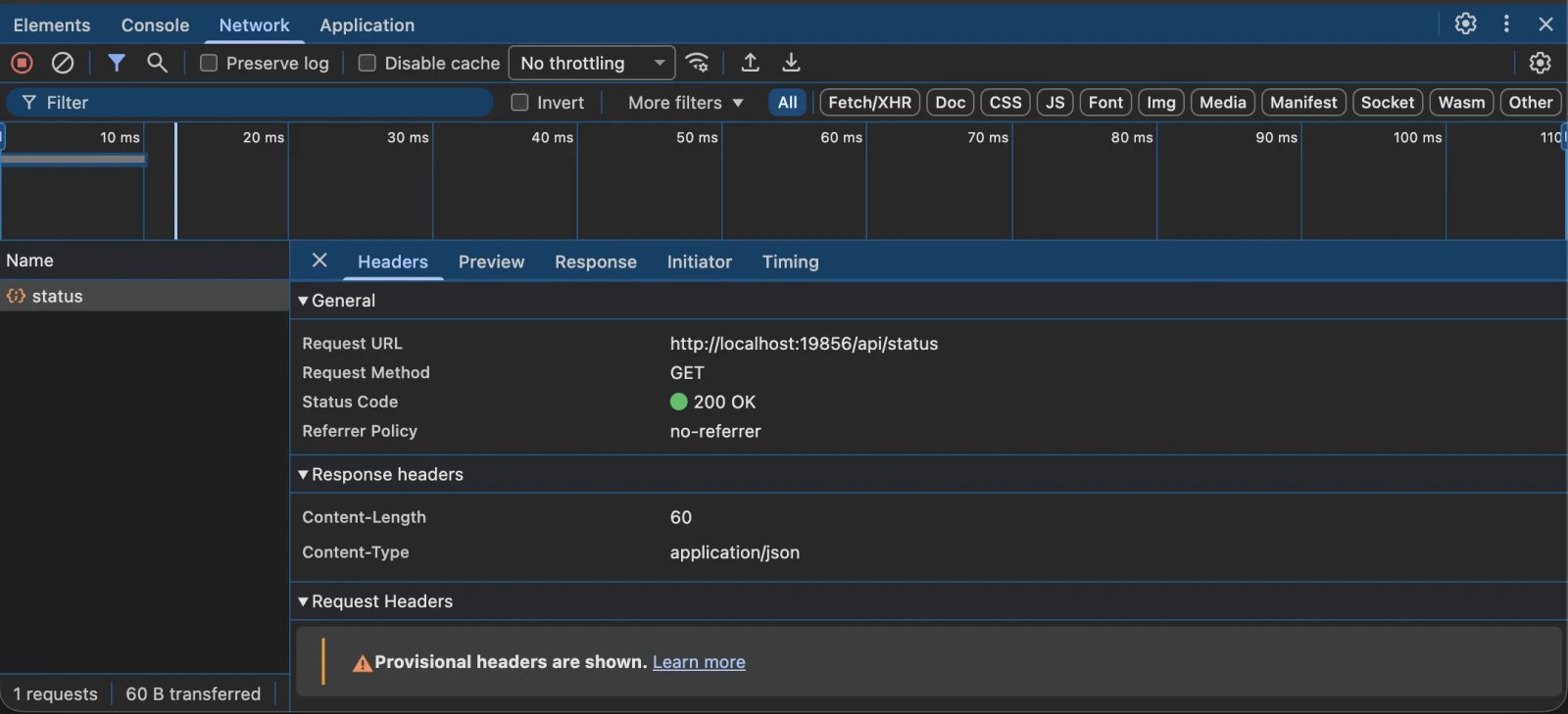Click the provisional headers warning icon
Viewport: 1568px width, 714px height.
363,663
